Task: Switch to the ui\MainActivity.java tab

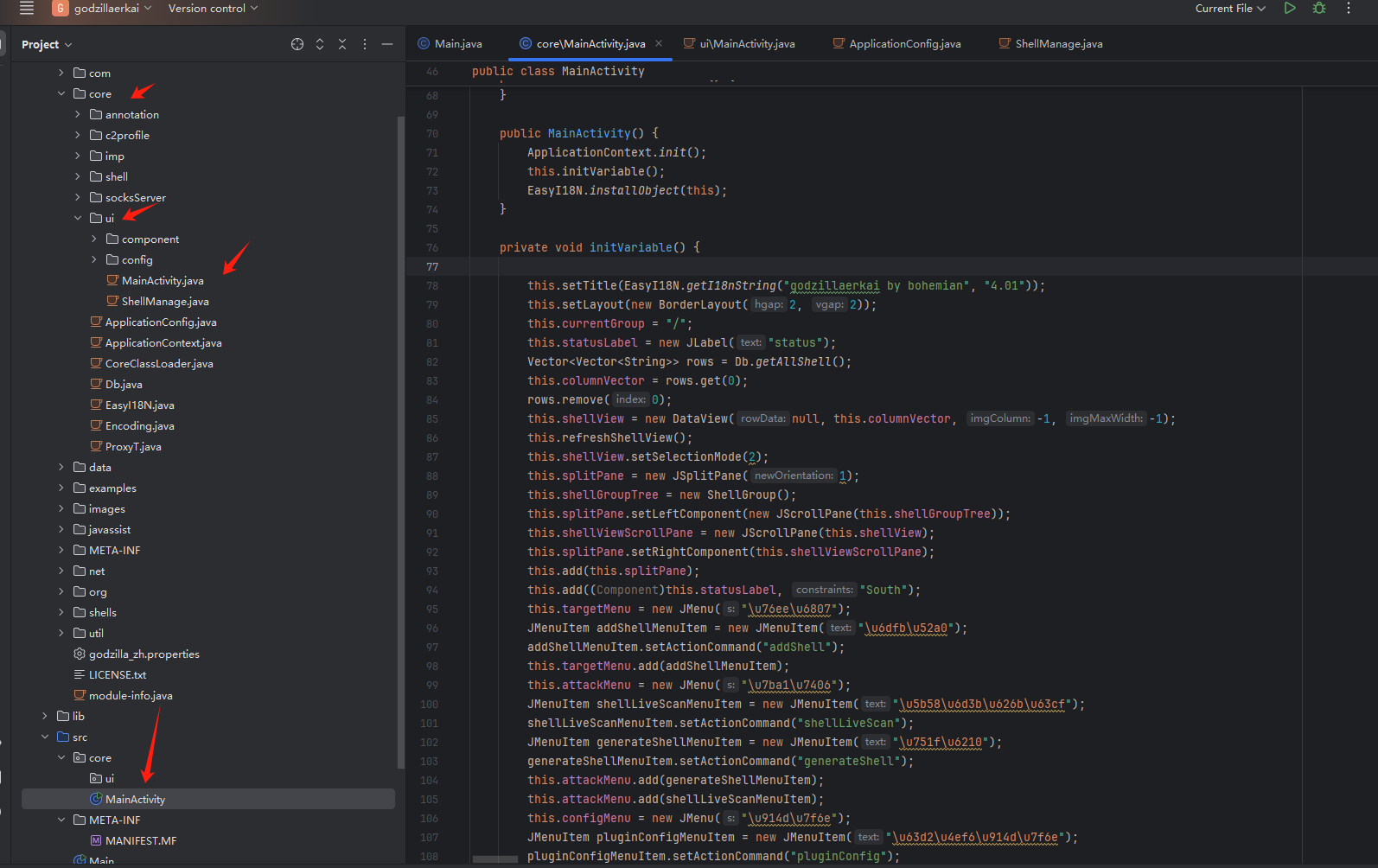Action: tap(739, 44)
